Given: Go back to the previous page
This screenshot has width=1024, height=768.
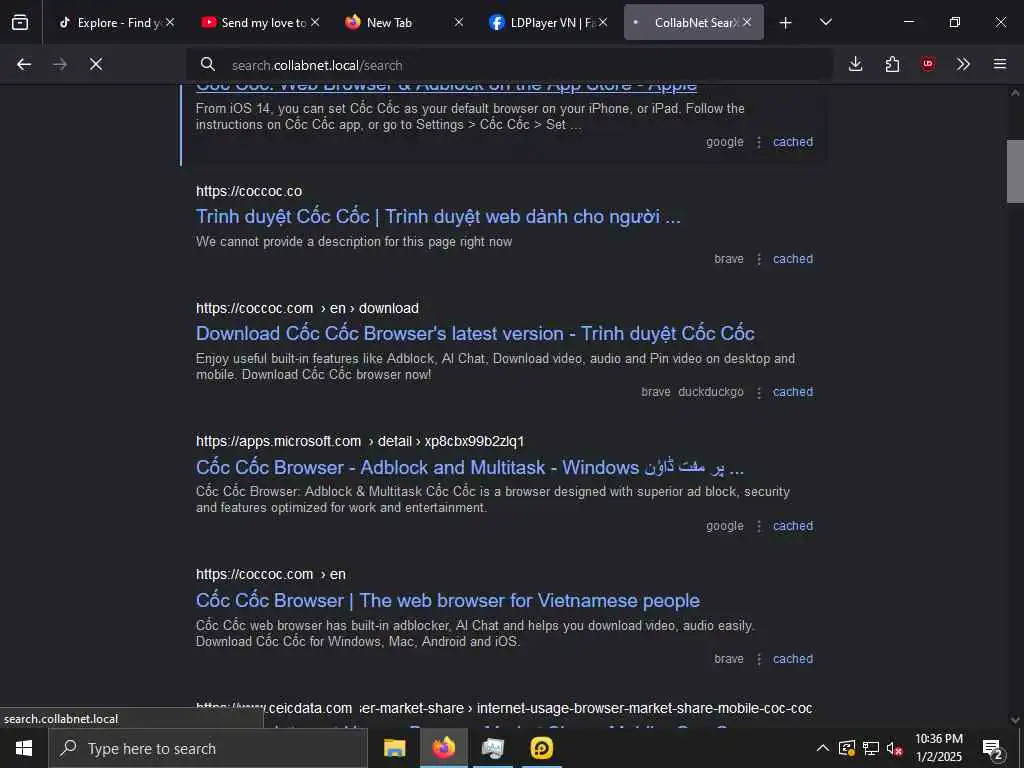Looking at the screenshot, I should pos(24,64).
